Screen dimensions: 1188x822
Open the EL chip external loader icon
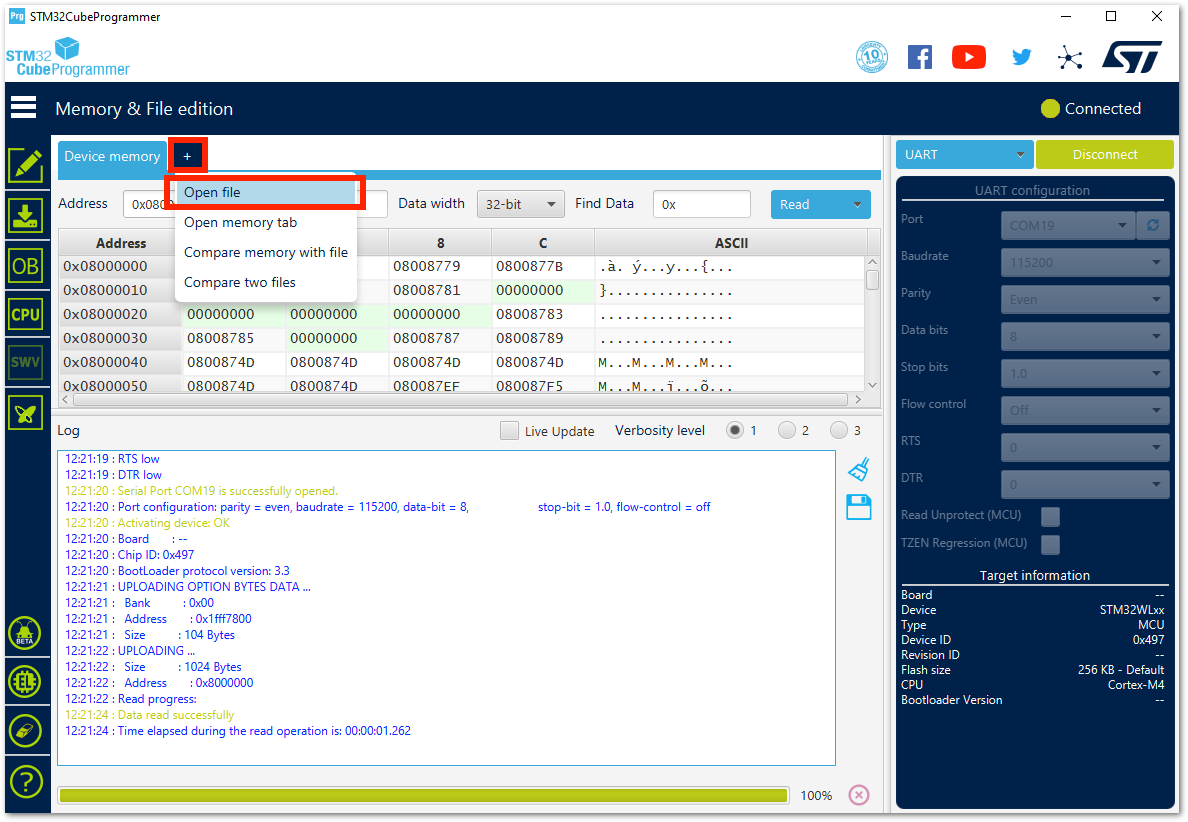(25, 682)
